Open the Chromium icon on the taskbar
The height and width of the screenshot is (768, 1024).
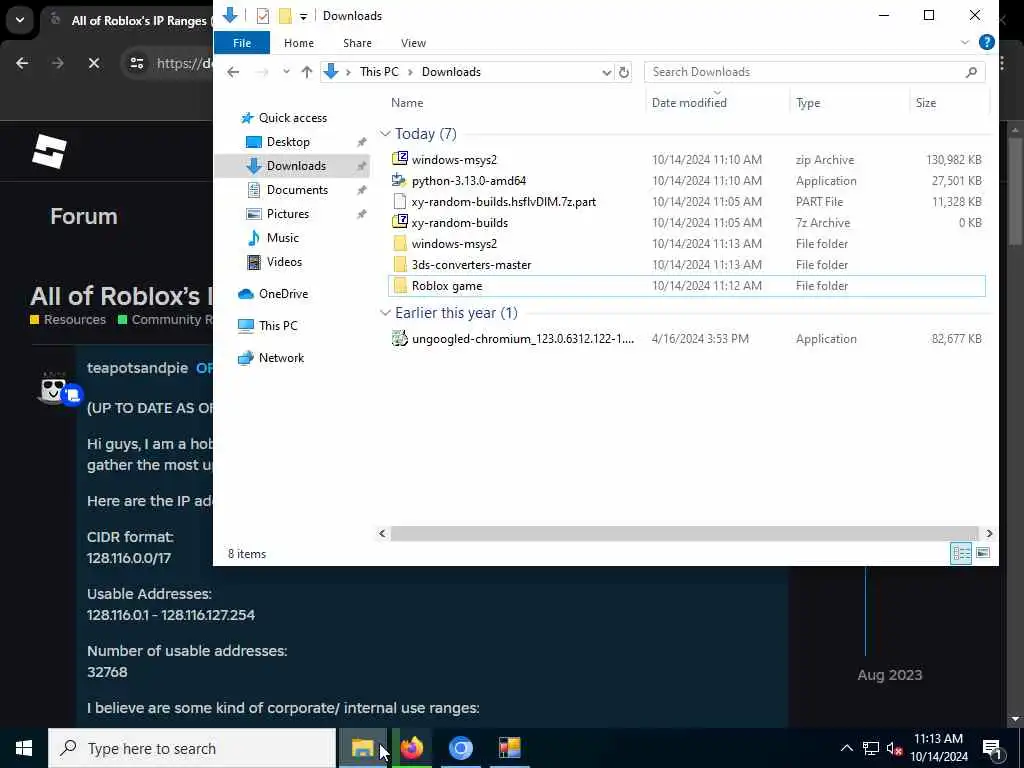coord(460,748)
